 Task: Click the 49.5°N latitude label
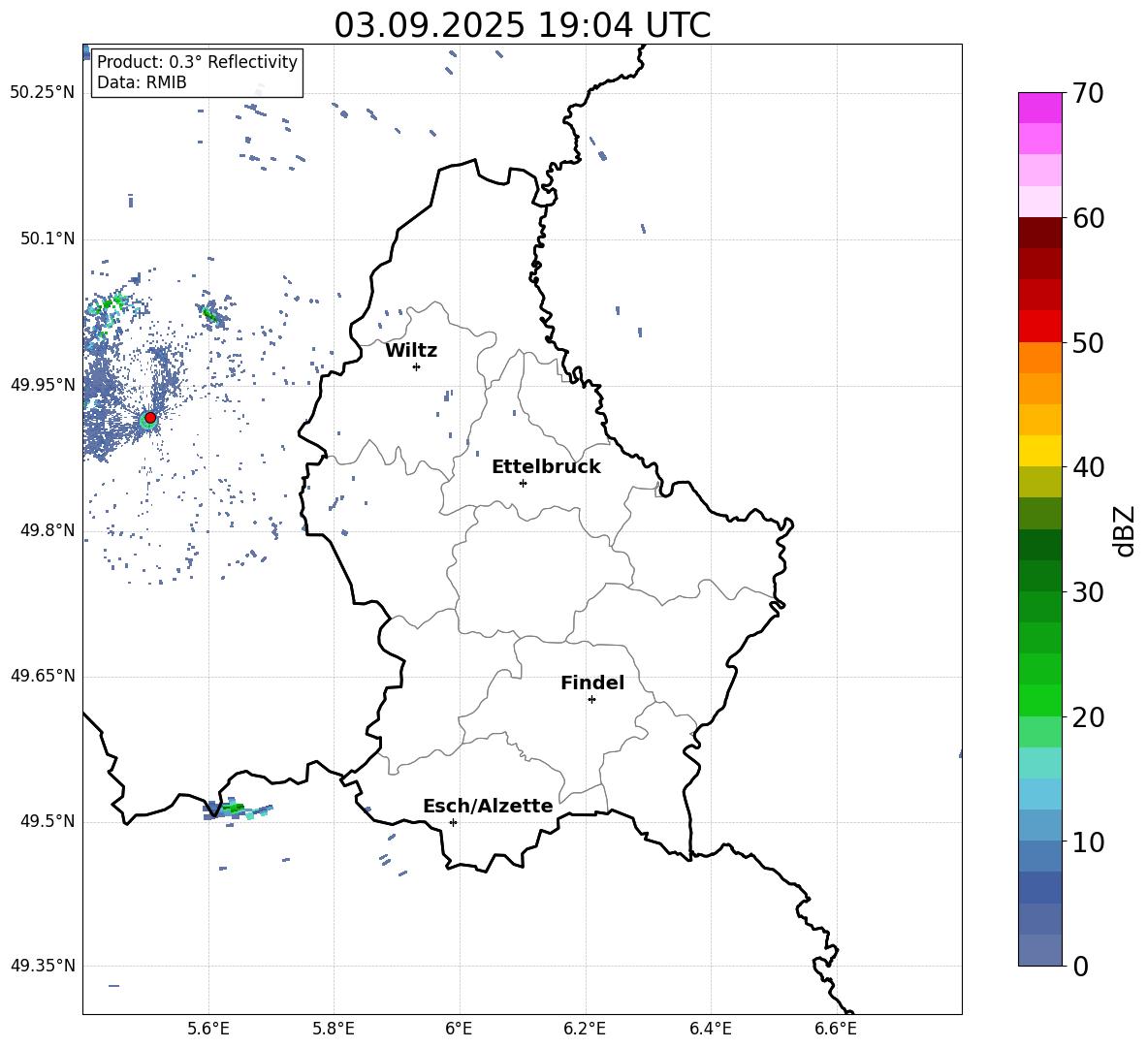pos(48,821)
